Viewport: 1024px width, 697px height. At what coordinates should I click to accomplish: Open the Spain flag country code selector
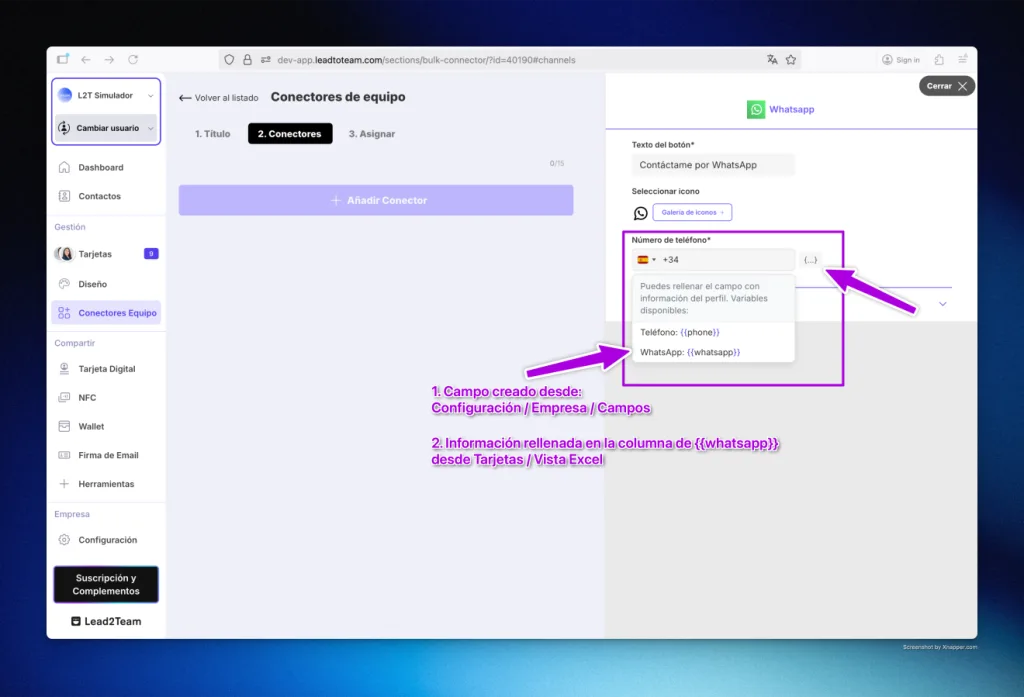pyautogui.click(x=647, y=259)
